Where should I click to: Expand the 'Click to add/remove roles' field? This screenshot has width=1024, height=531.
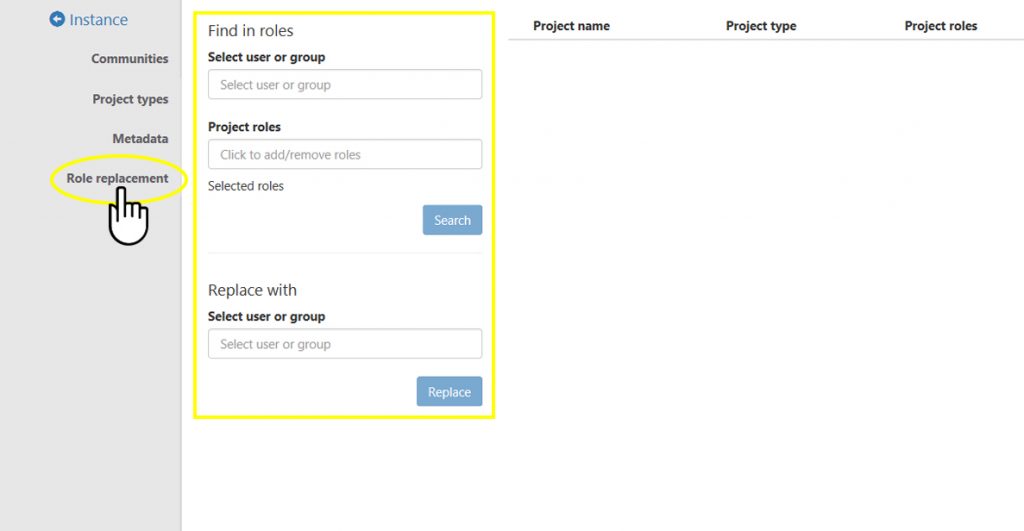(345, 155)
